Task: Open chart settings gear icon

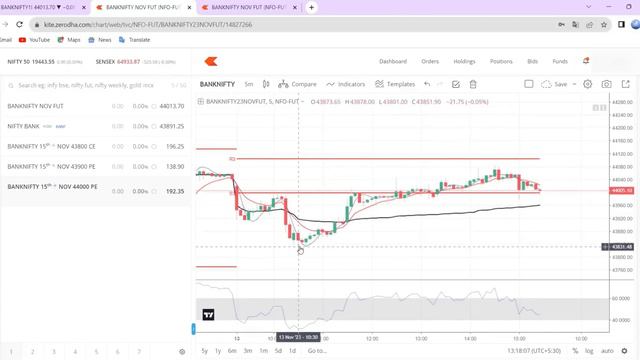Action: click(587, 84)
